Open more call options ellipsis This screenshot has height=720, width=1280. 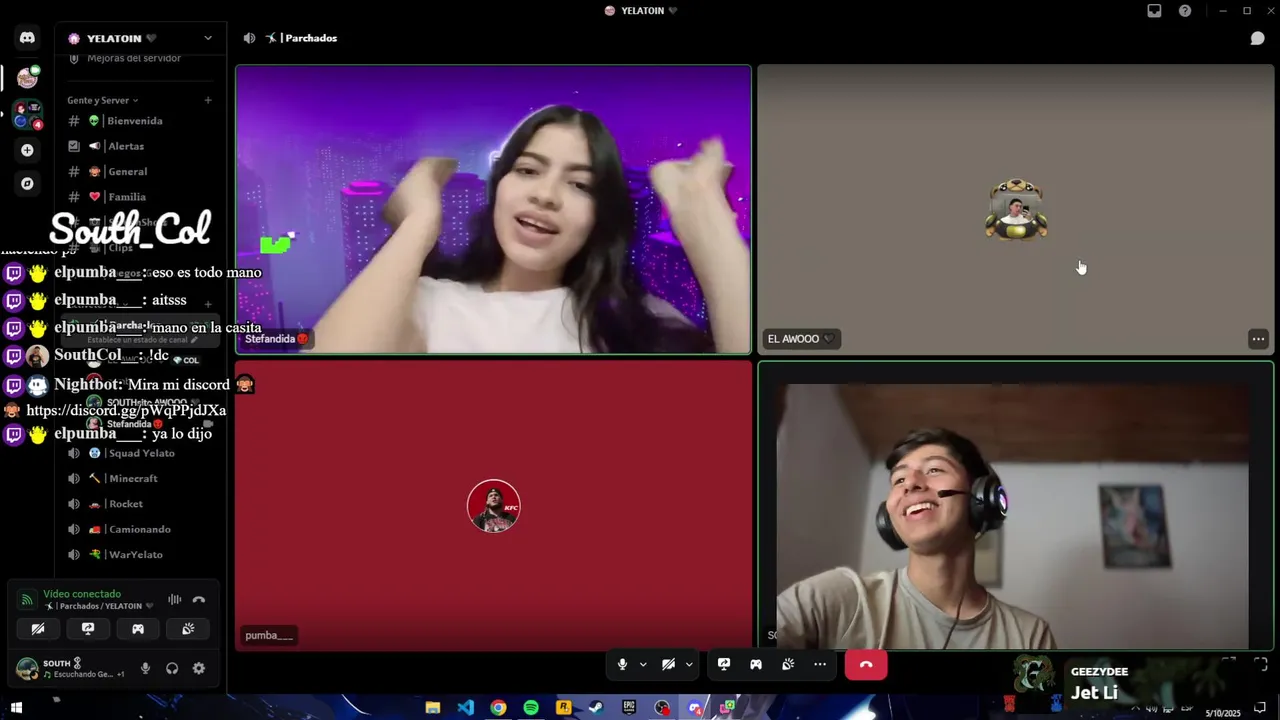click(x=820, y=664)
